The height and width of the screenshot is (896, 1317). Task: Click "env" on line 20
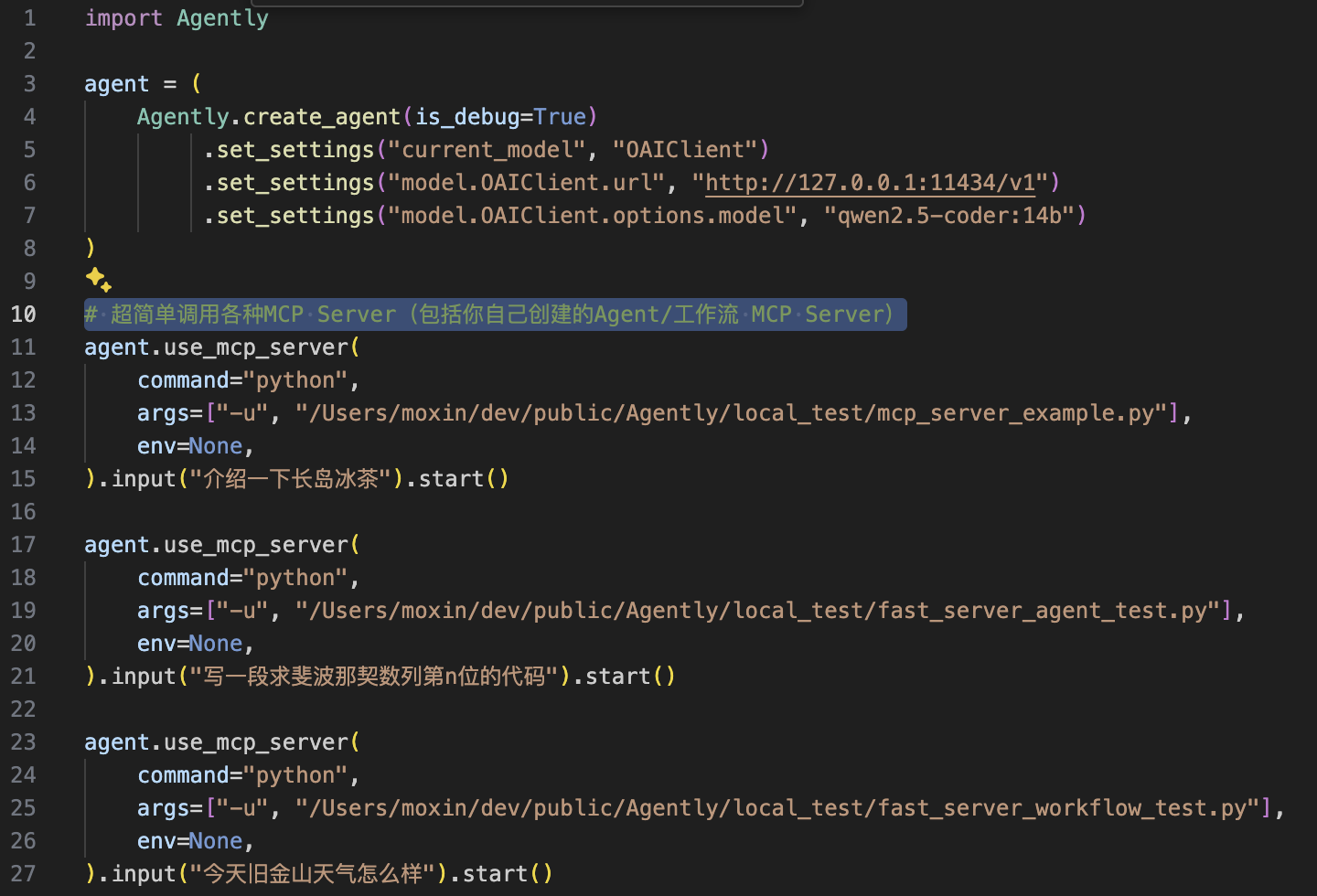(x=156, y=644)
